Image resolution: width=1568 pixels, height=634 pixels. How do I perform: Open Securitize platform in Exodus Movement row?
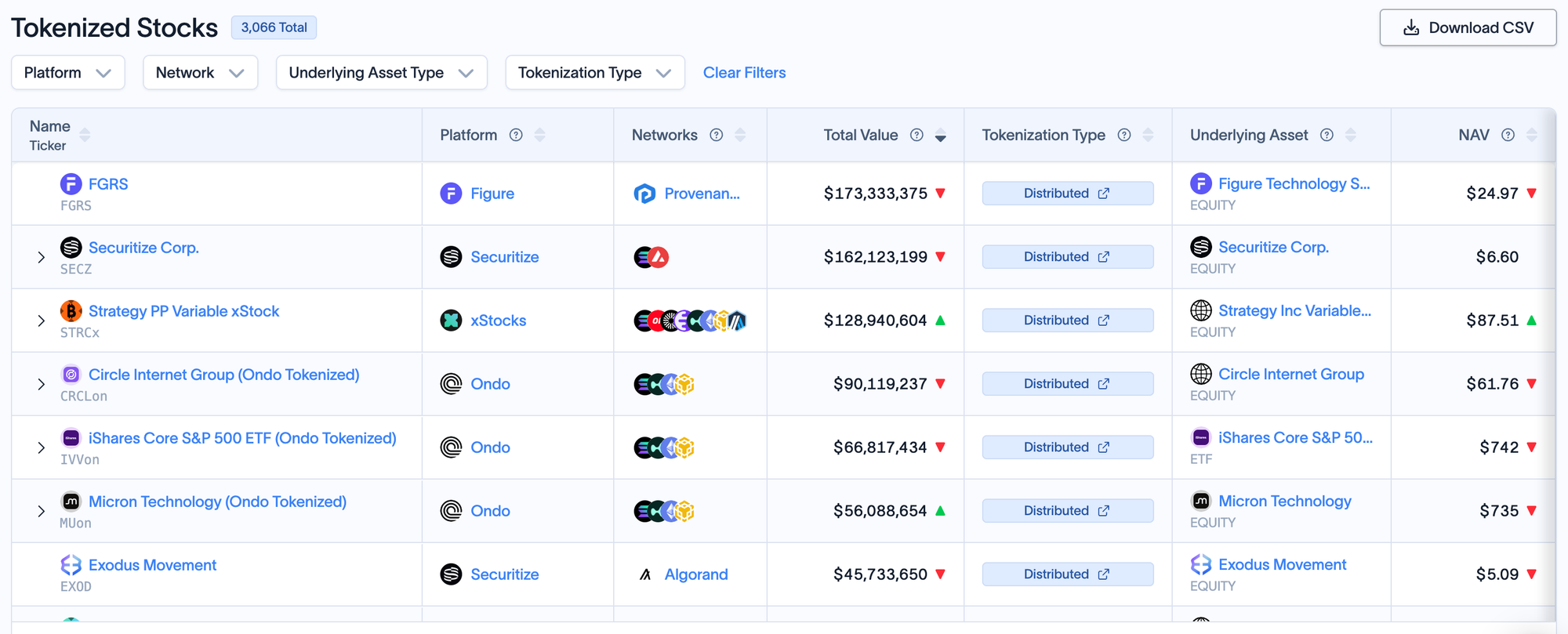tap(504, 574)
